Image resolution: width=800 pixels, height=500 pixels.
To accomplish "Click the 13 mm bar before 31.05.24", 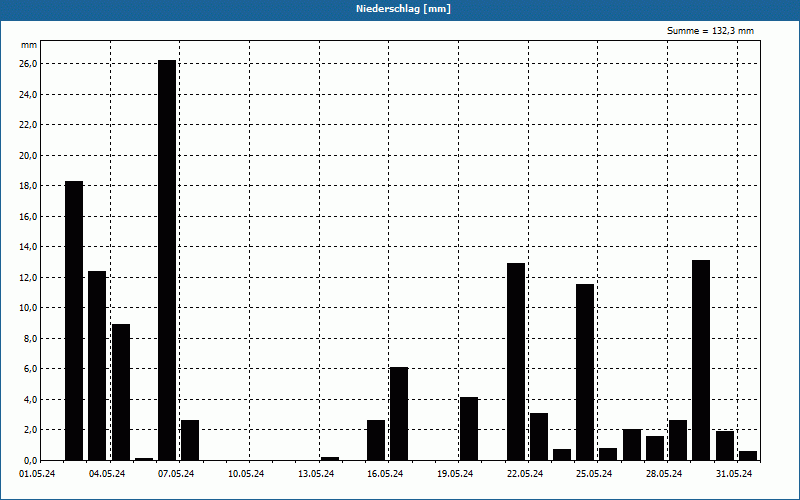I will coord(701,360).
